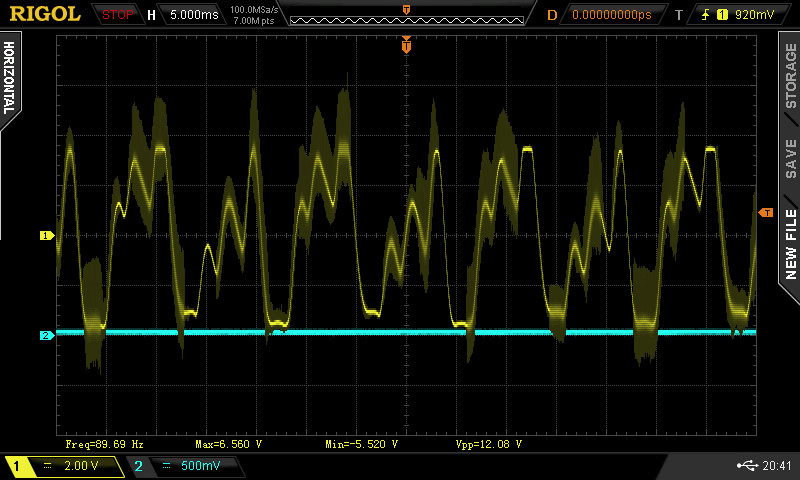Toggle channel 1 at 2.00 V

63,466
